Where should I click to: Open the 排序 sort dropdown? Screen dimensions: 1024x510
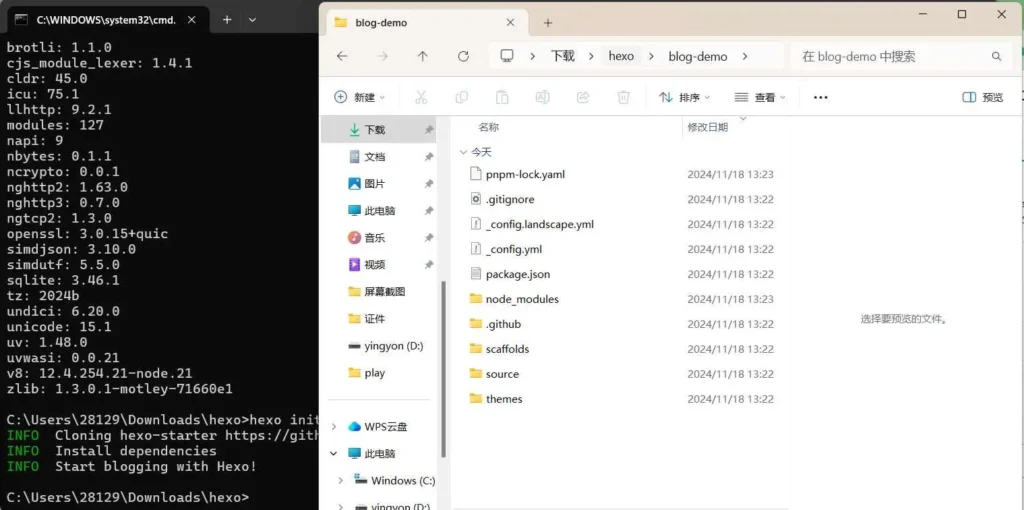(x=685, y=97)
